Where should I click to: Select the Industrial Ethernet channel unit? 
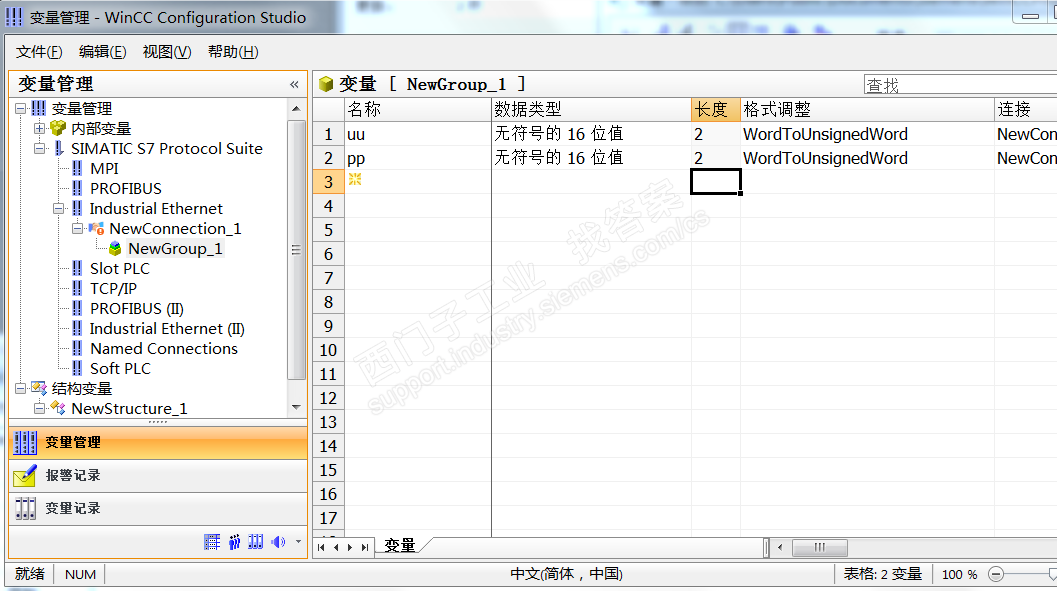click(x=156, y=209)
